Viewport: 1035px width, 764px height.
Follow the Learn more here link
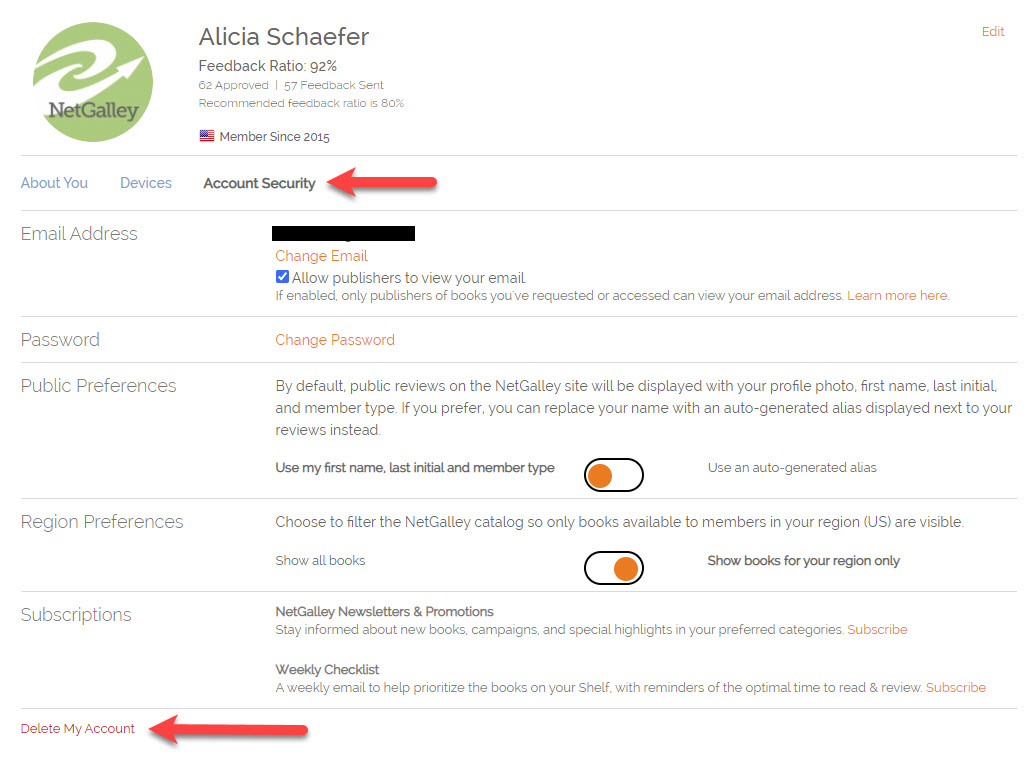(897, 296)
